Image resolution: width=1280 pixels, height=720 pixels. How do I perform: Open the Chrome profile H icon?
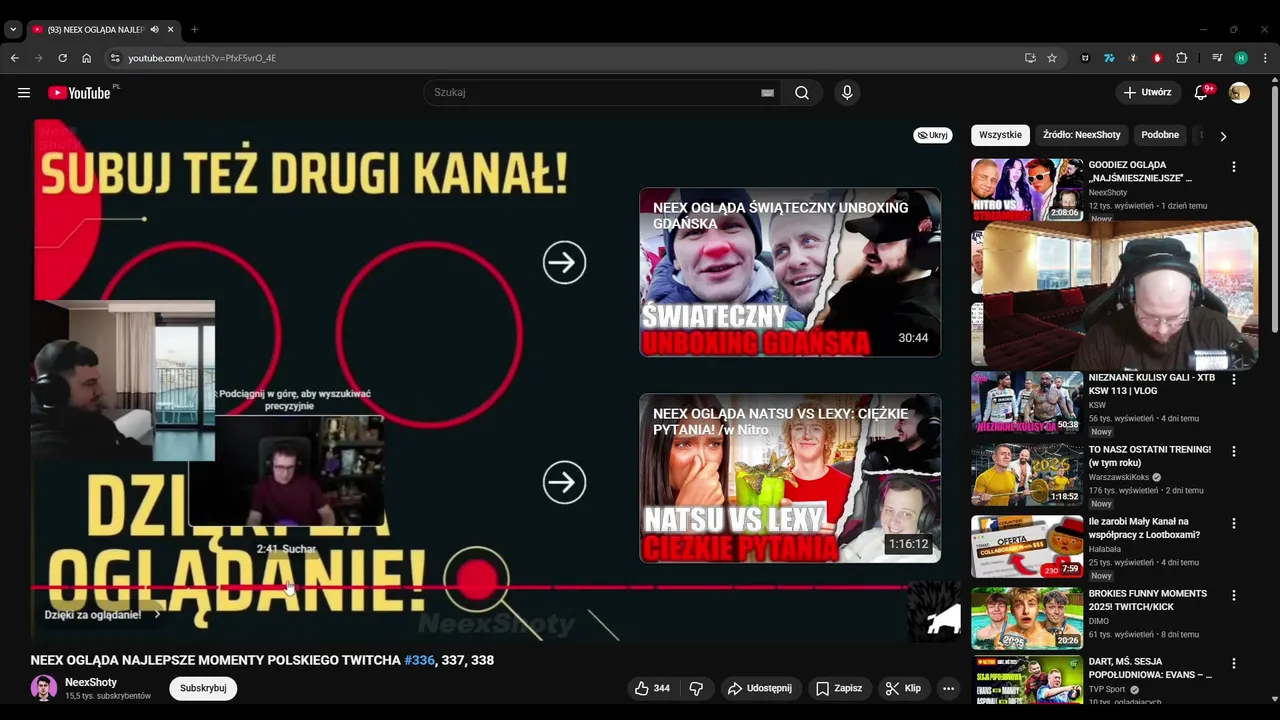click(1241, 58)
